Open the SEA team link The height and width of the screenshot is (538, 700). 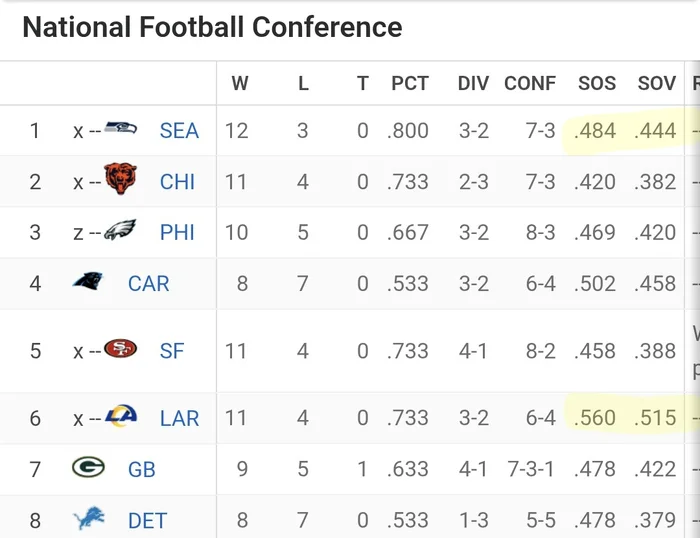(179, 131)
